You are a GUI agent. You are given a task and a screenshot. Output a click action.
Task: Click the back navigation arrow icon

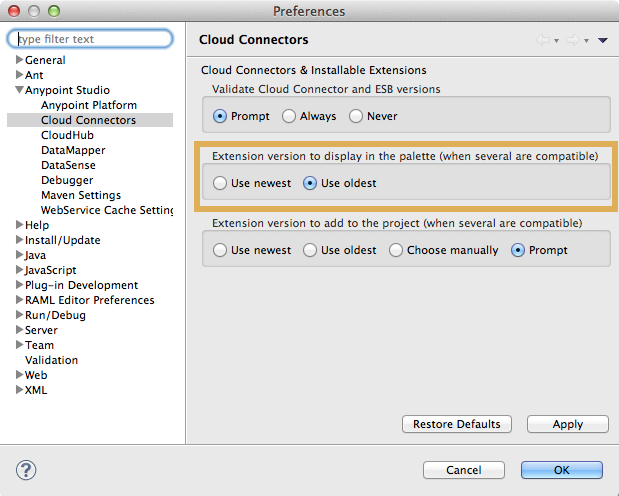click(543, 40)
